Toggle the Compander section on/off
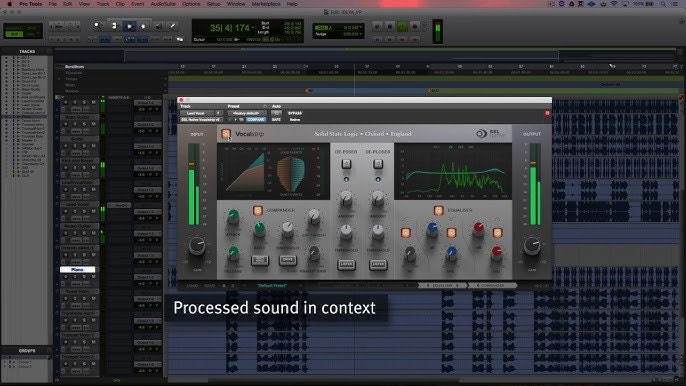 coord(258,211)
